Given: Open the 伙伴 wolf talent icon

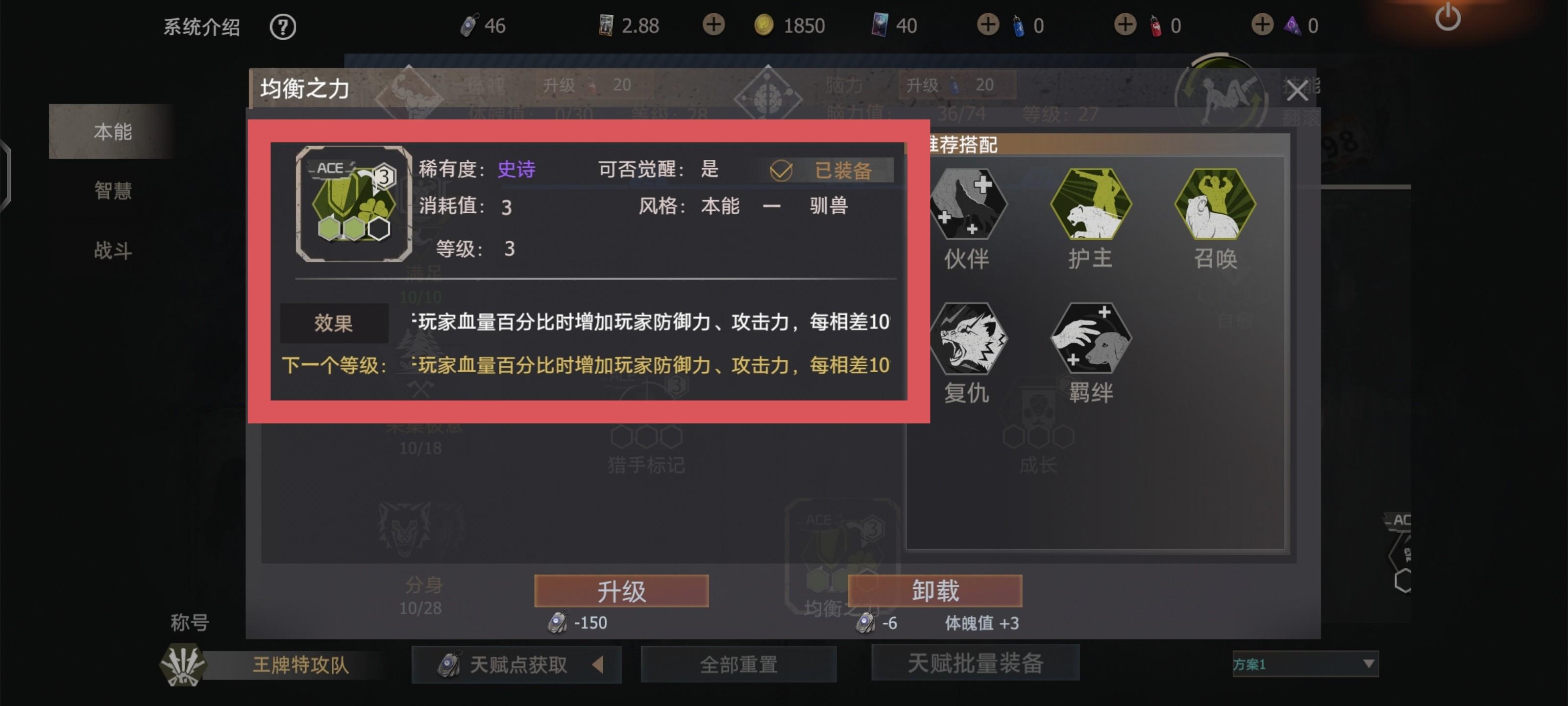Looking at the screenshot, I should pos(967,203).
